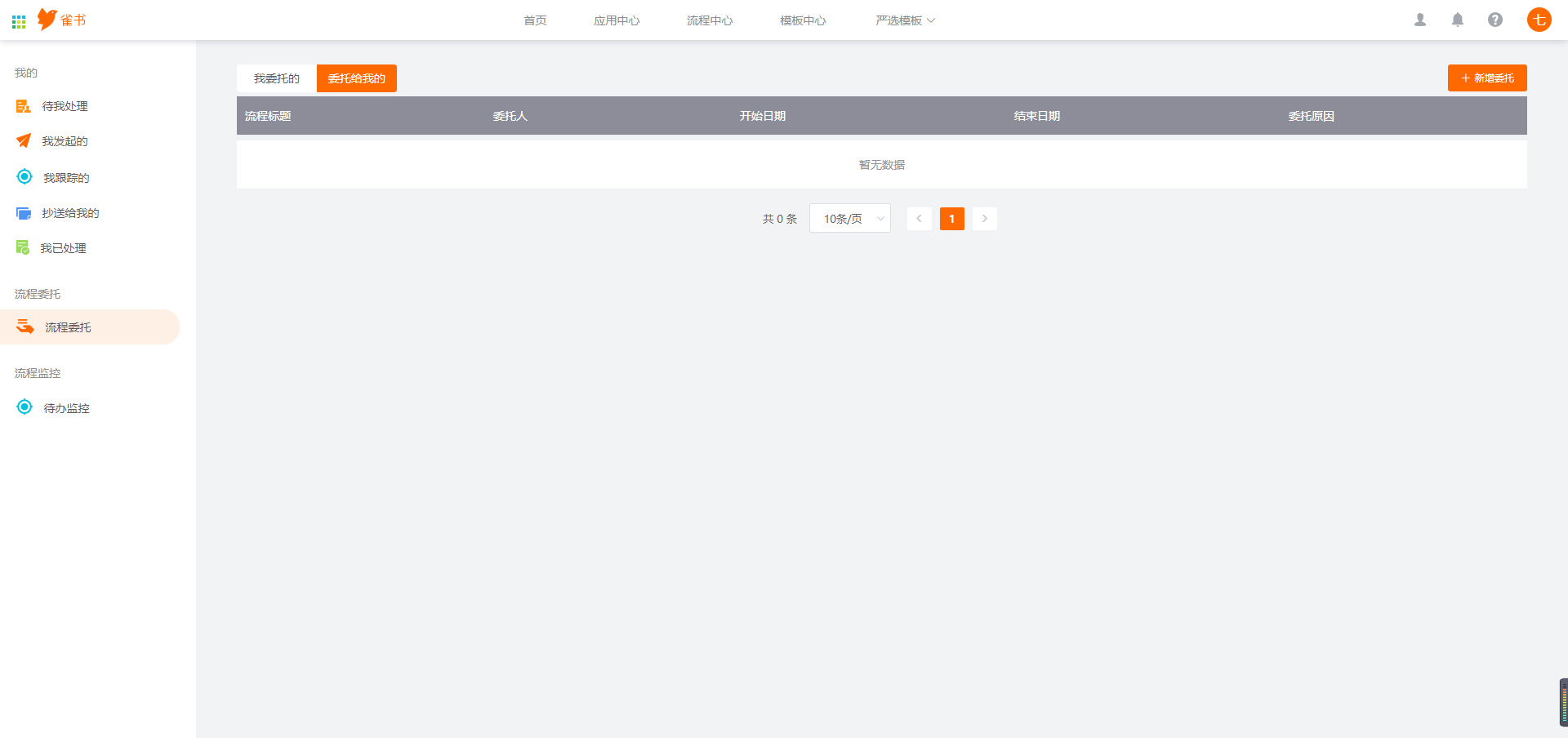The width and height of the screenshot is (1568, 738).
Task: Open the help question mark icon
Action: [x=1495, y=20]
